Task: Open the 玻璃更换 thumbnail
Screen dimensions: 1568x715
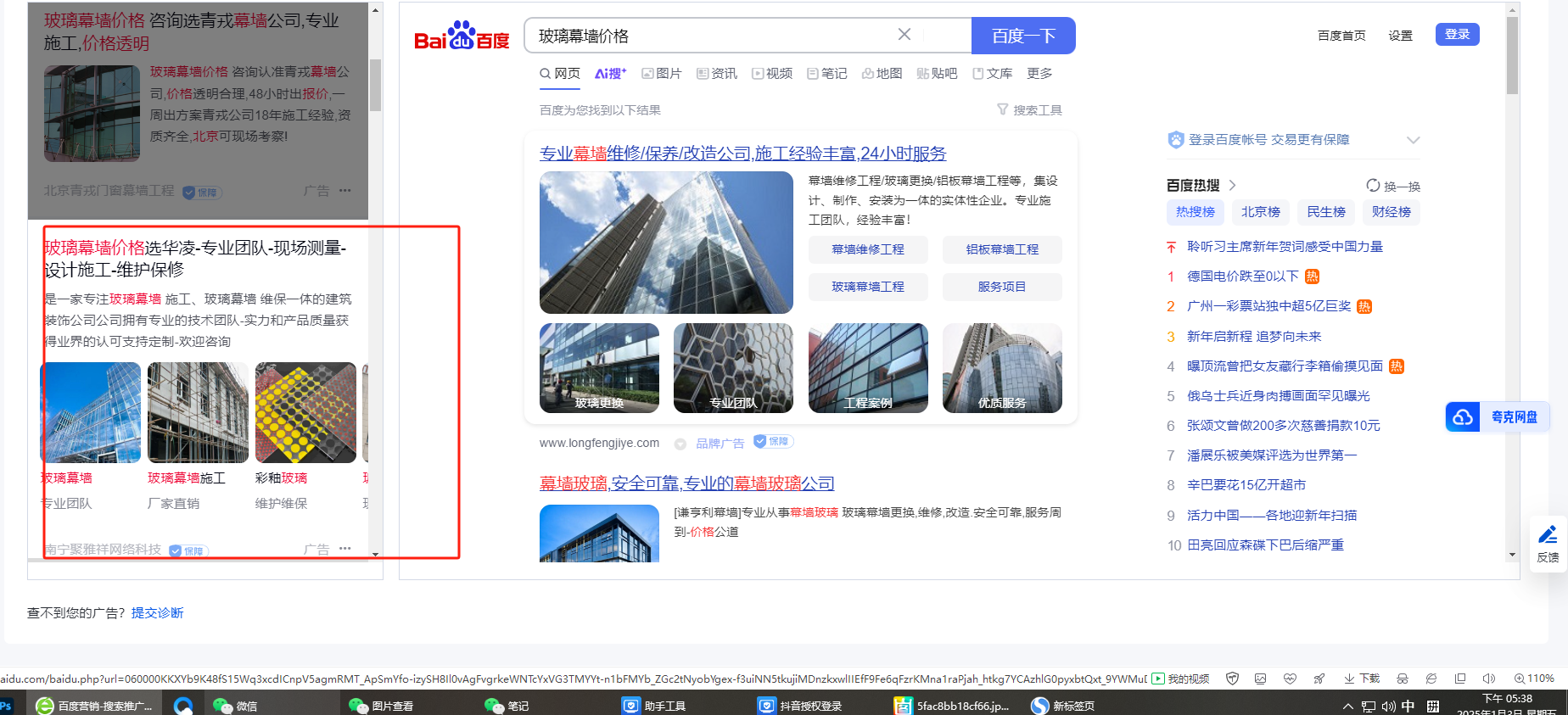Action: click(x=599, y=368)
